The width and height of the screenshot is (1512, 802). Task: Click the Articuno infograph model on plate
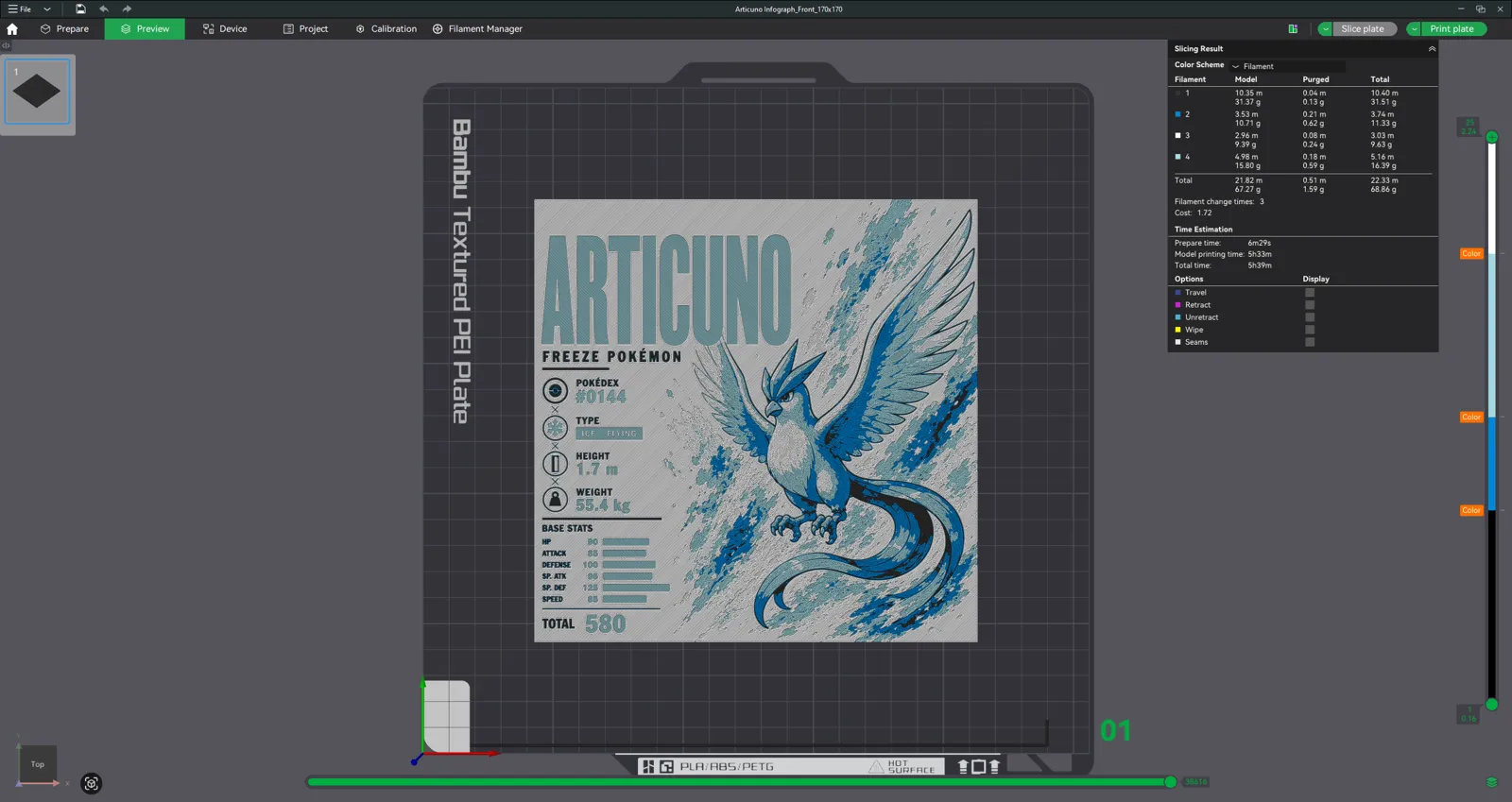click(x=756, y=420)
